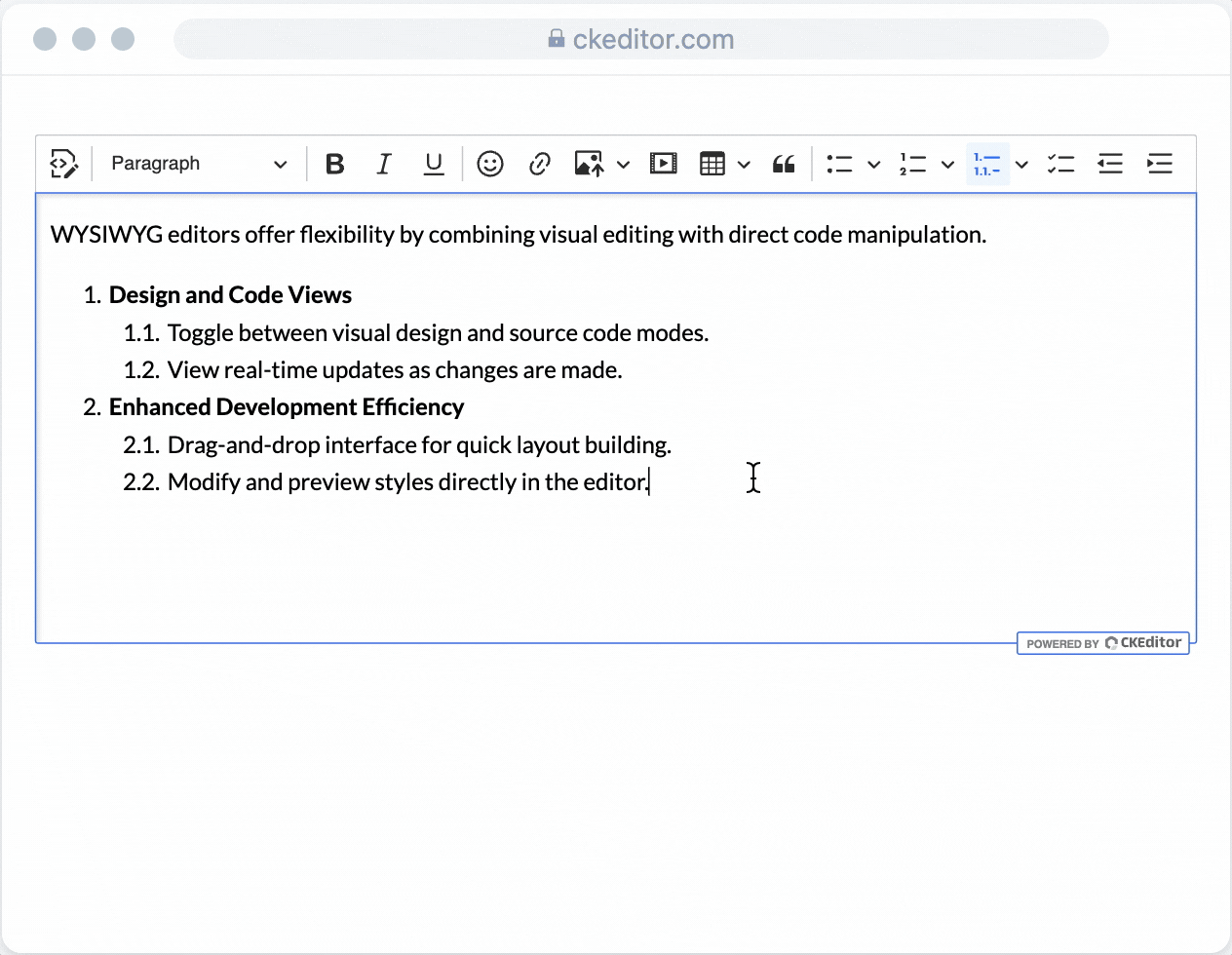
Task: Click the Powered by CKEditor link
Action: 1102,643
